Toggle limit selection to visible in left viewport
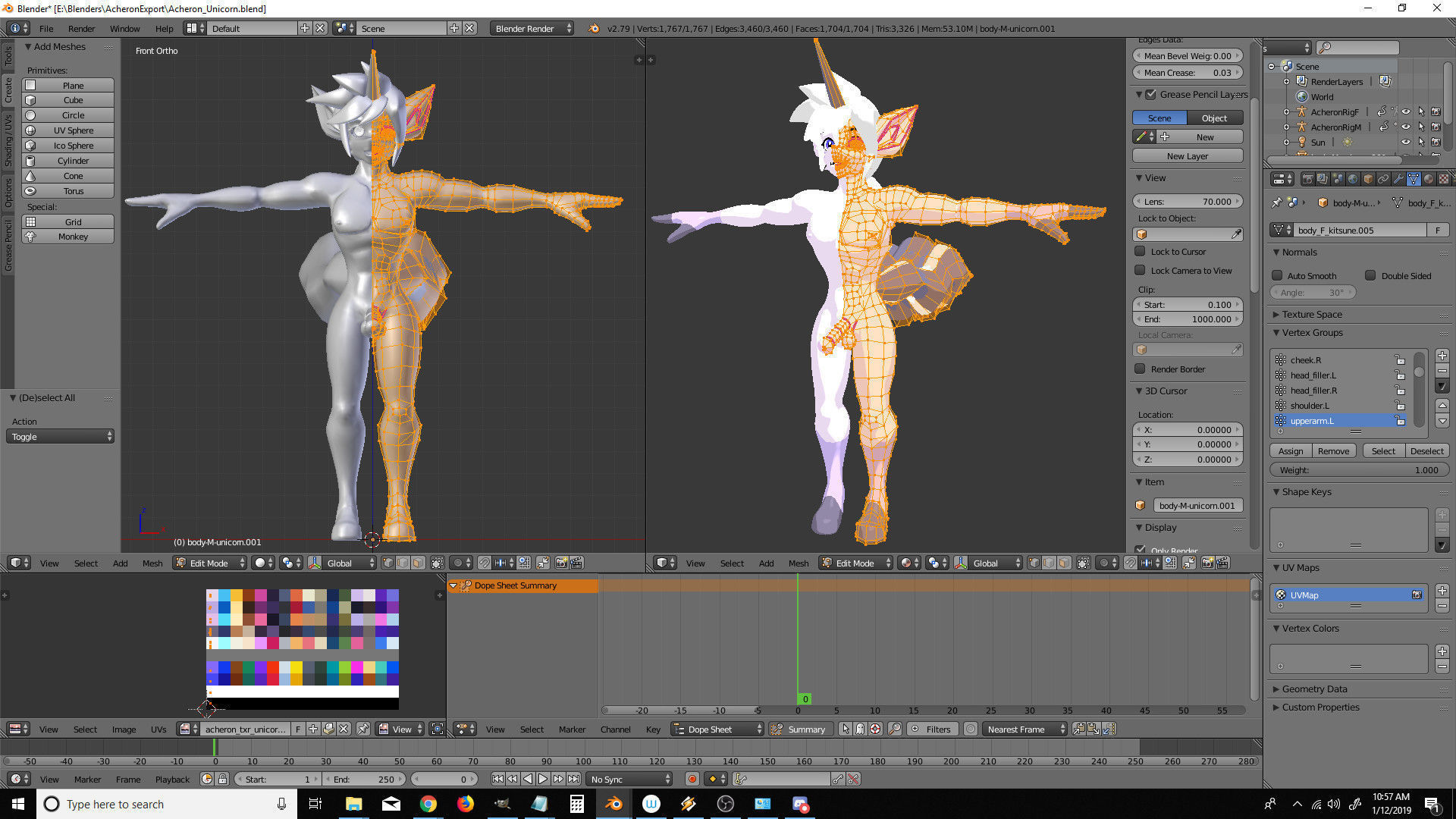Viewport: 1456px width, 819px height. click(x=438, y=563)
